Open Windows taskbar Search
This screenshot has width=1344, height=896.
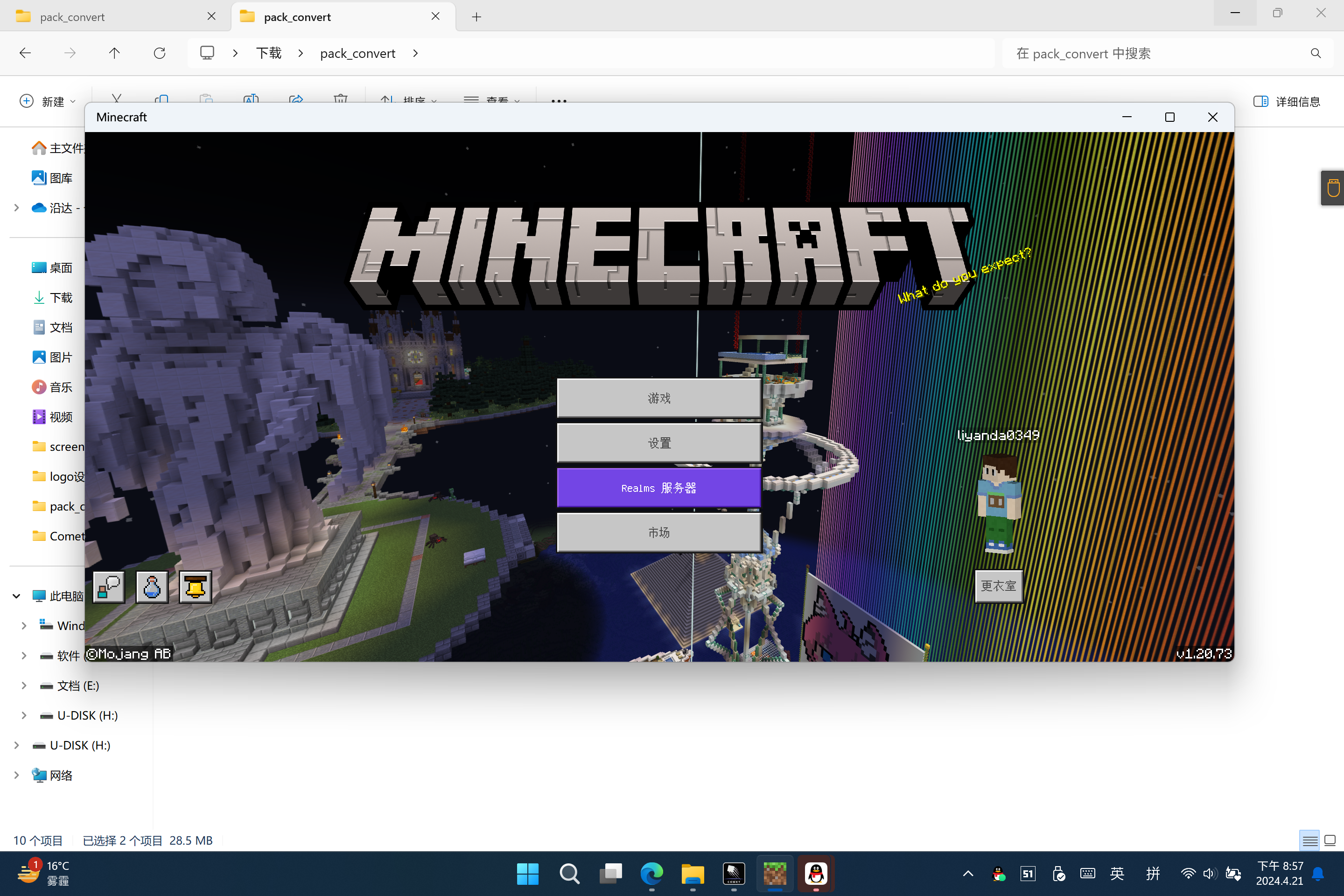(x=569, y=873)
